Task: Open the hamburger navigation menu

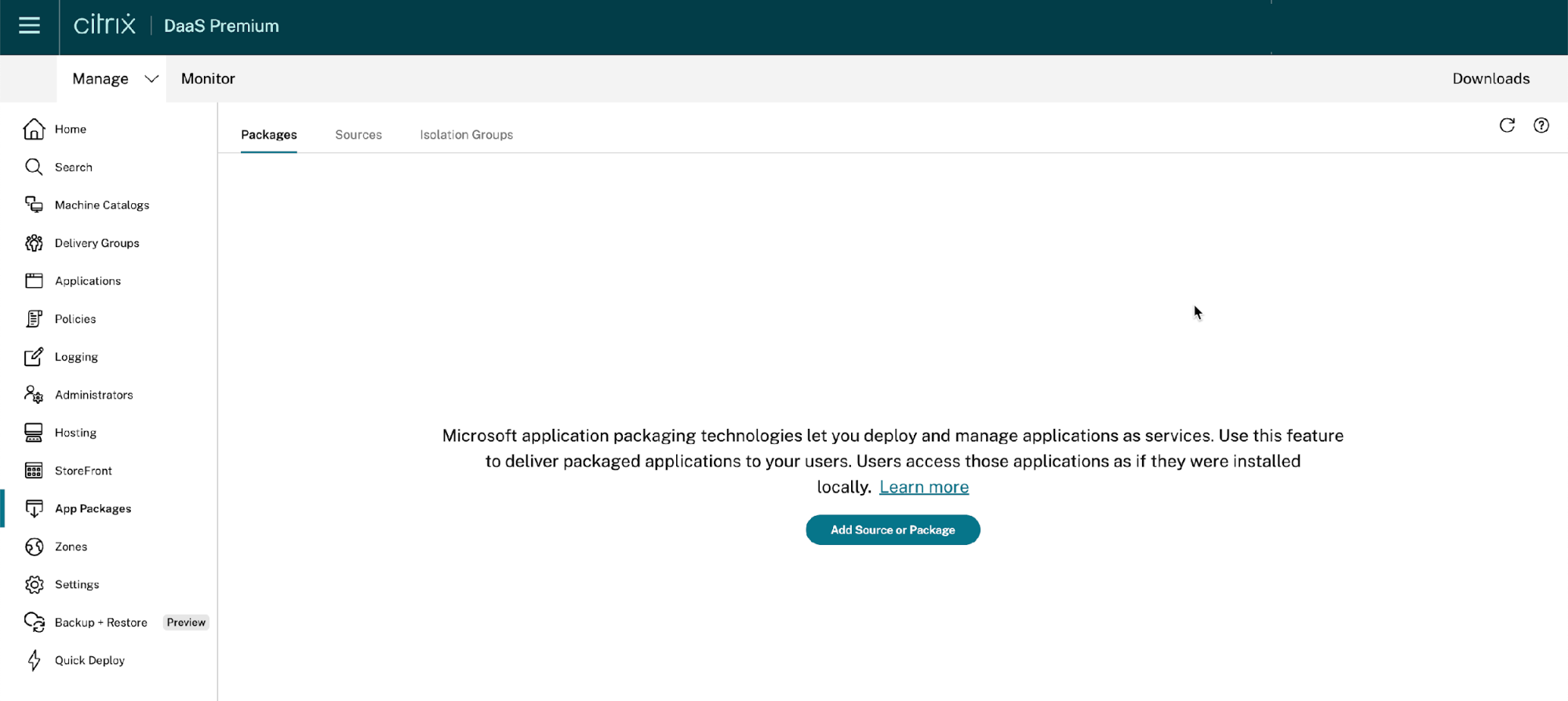Action: pos(29,26)
